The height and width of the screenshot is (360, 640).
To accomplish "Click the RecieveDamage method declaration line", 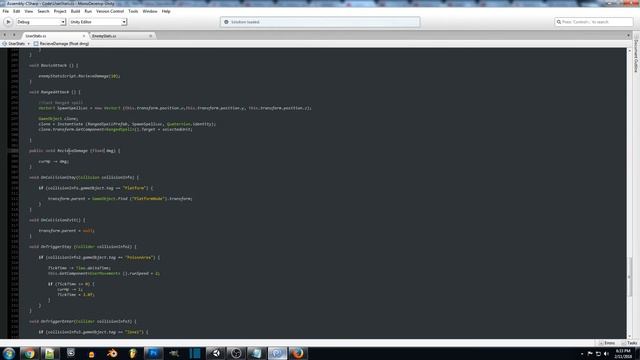I will (x=75, y=151).
